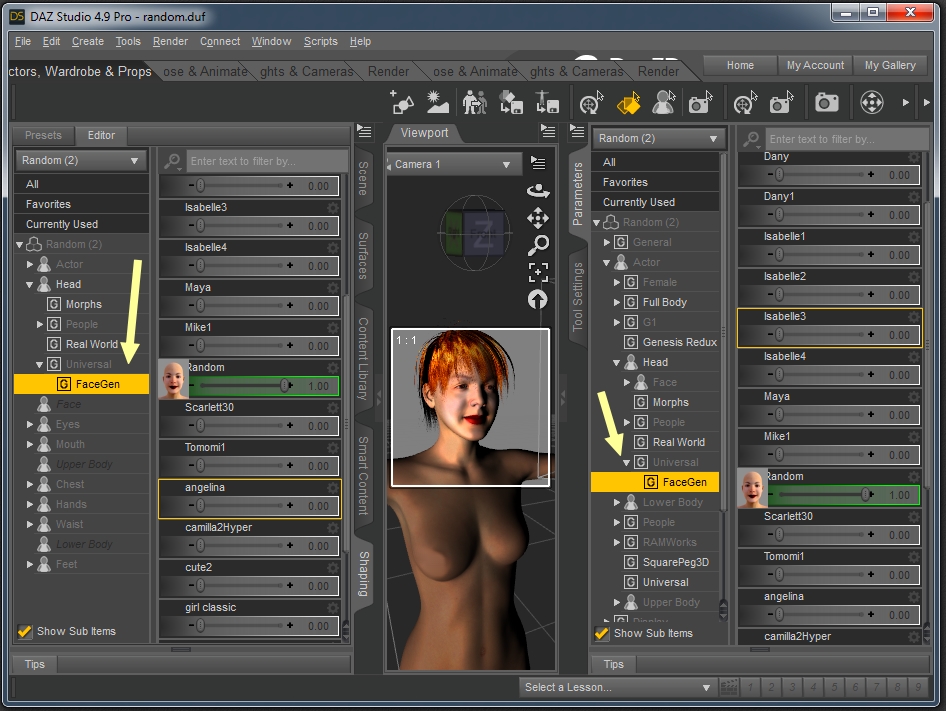Image resolution: width=946 pixels, height=711 pixels.
Task: Click the Home button
Action: pyautogui.click(x=740, y=65)
